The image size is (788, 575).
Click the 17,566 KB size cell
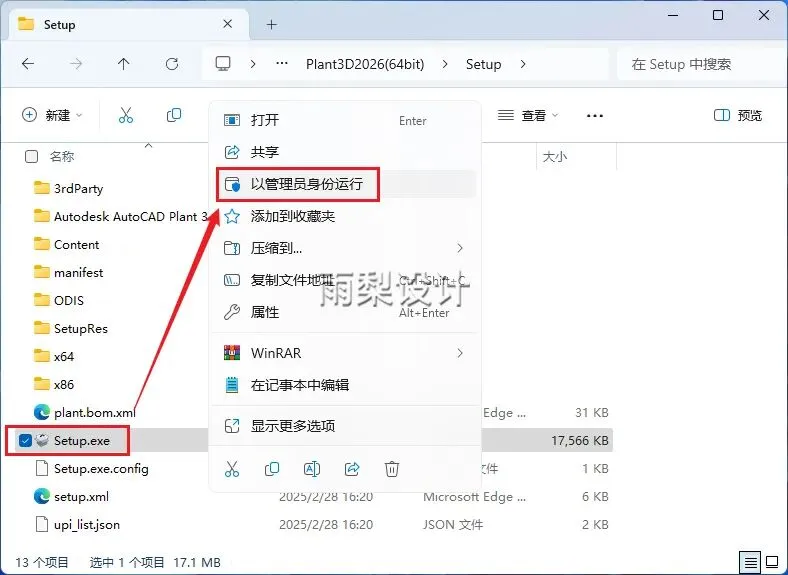click(580, 440)
